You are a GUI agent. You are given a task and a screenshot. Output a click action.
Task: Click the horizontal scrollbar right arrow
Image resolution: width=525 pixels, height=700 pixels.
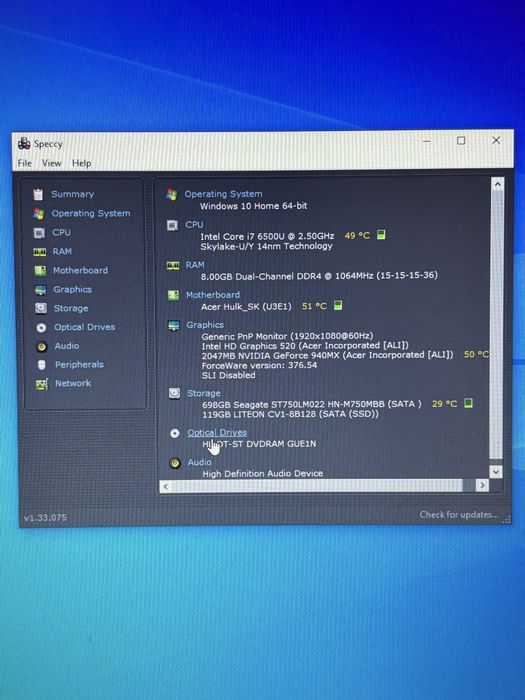click(482, 485)
